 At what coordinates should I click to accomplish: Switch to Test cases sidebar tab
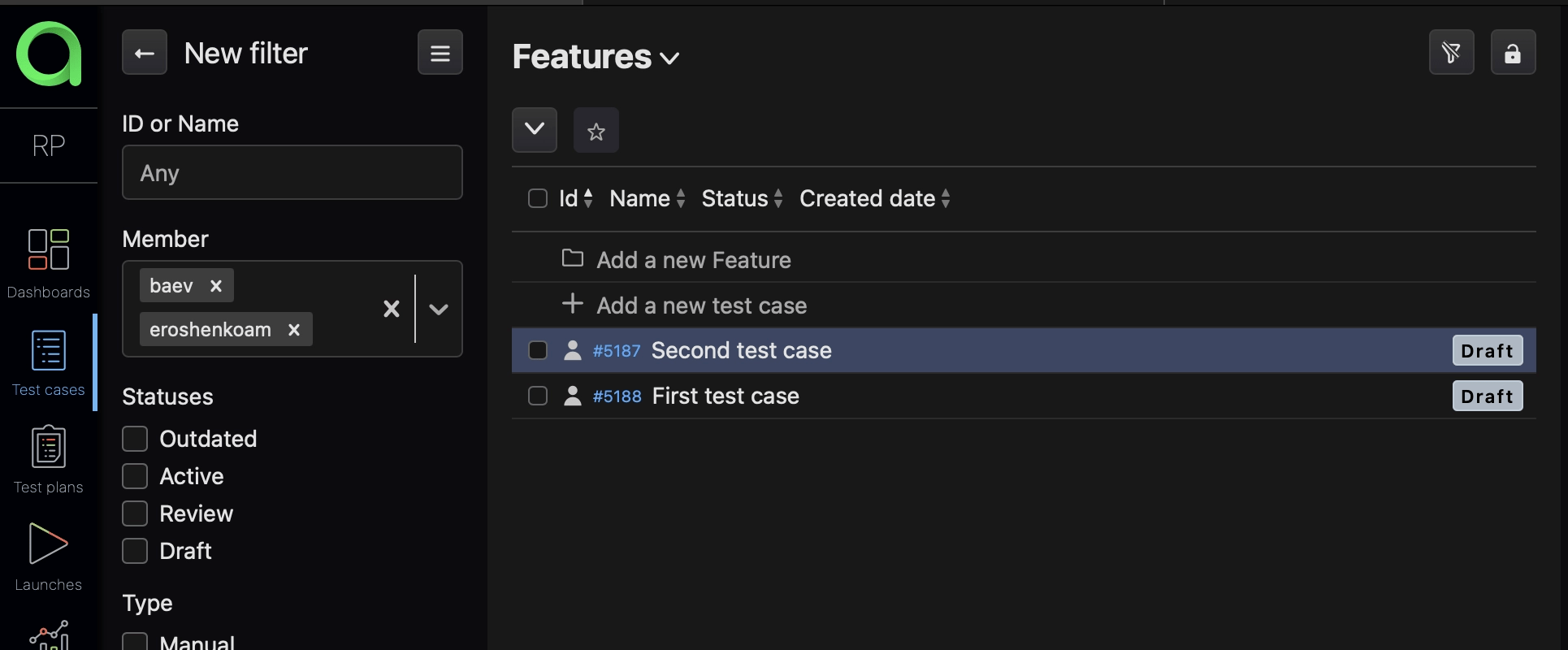click(49, 362)
